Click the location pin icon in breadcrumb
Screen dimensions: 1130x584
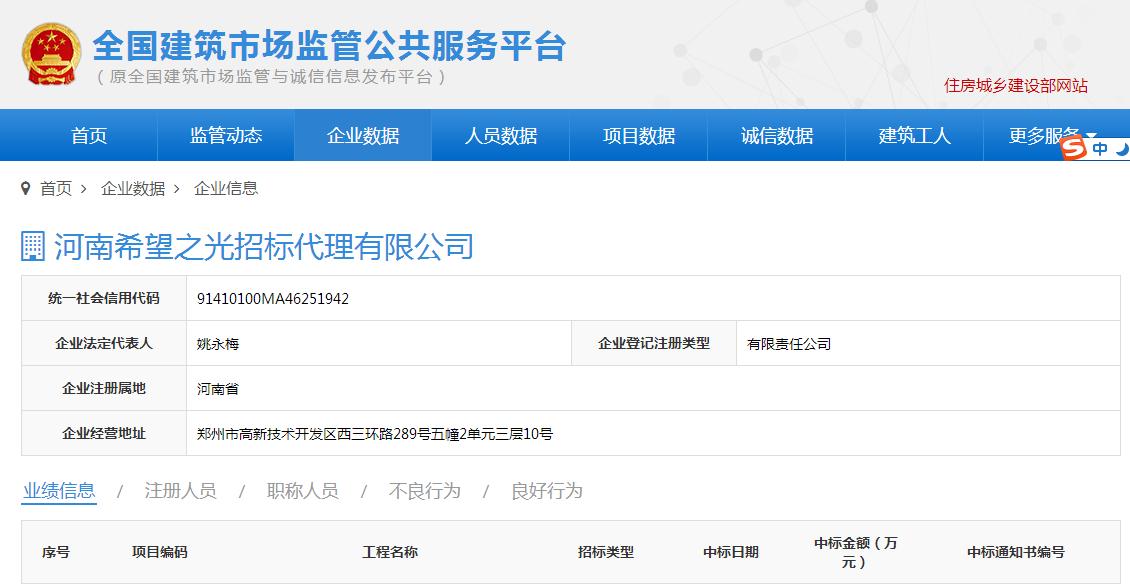click(x=26, y=189)
